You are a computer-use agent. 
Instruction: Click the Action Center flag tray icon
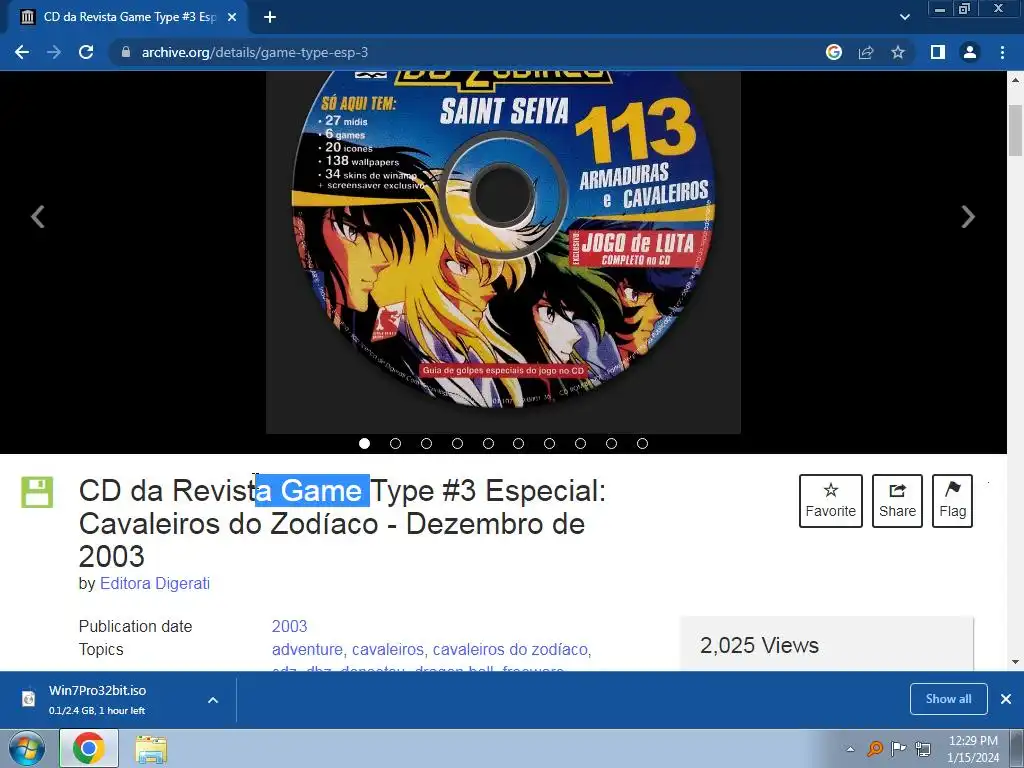pos(899,748)
